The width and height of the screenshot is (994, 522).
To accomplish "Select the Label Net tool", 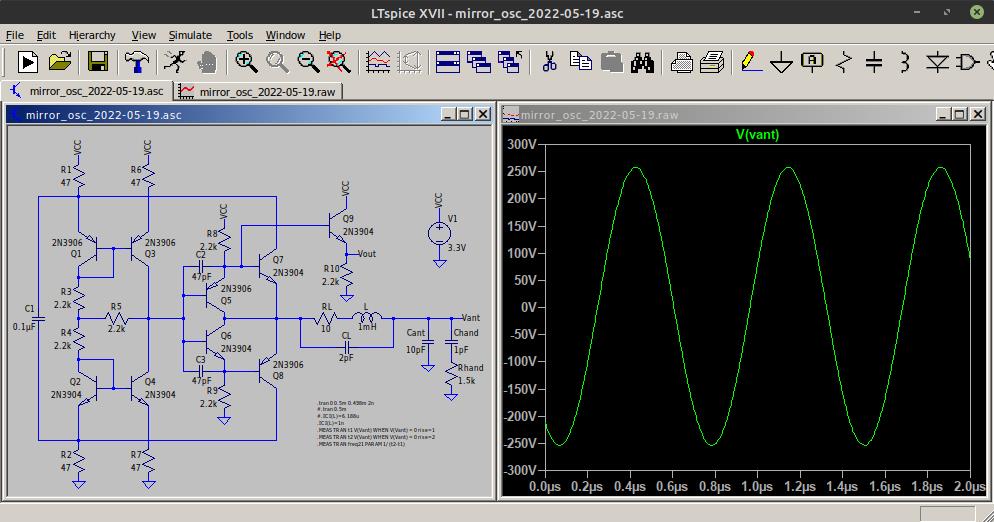I will [812, 62].
